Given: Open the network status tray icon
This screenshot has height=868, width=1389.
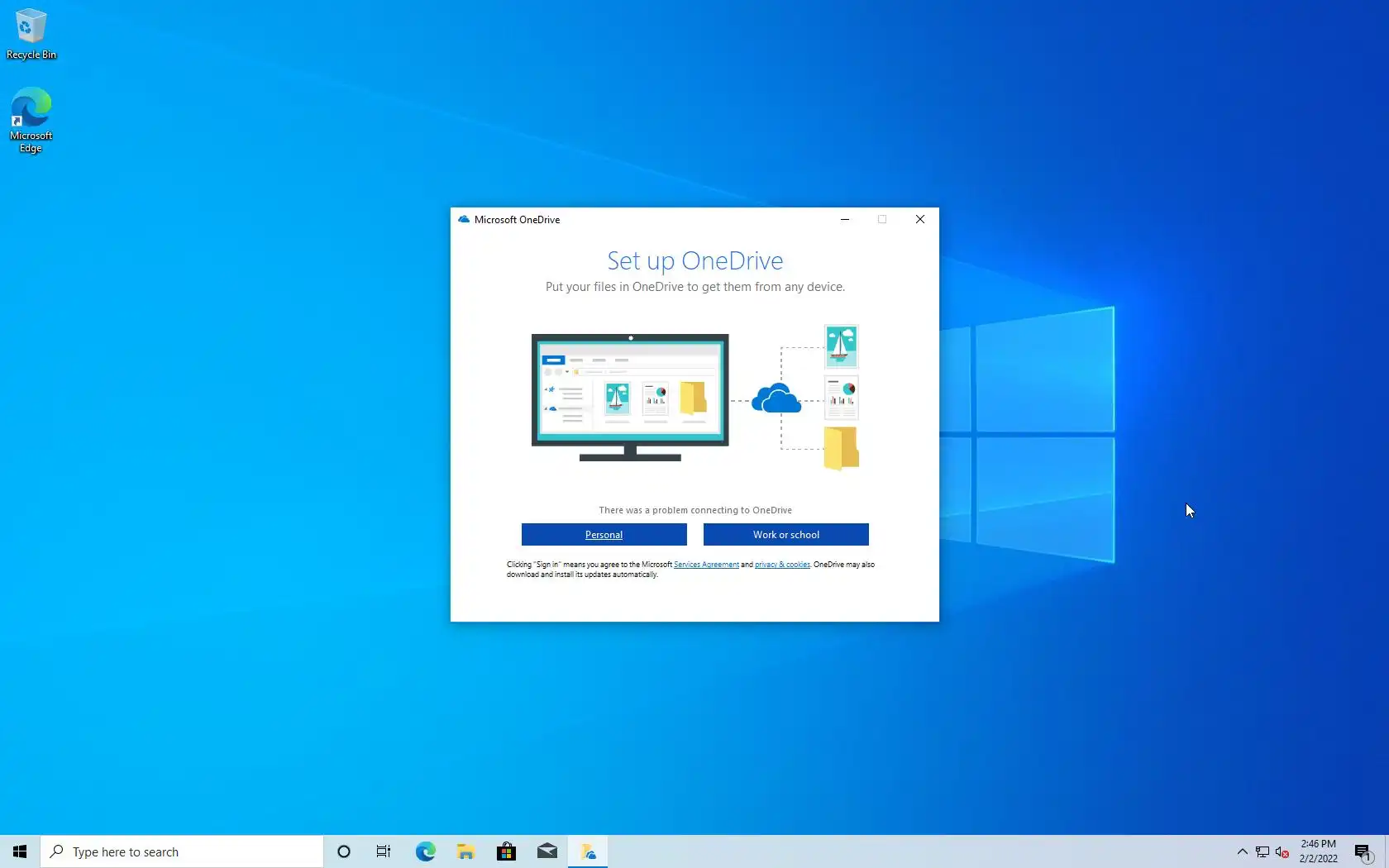Looking at the screenshot, I should pyautogui.click(x=1263, y=851).
